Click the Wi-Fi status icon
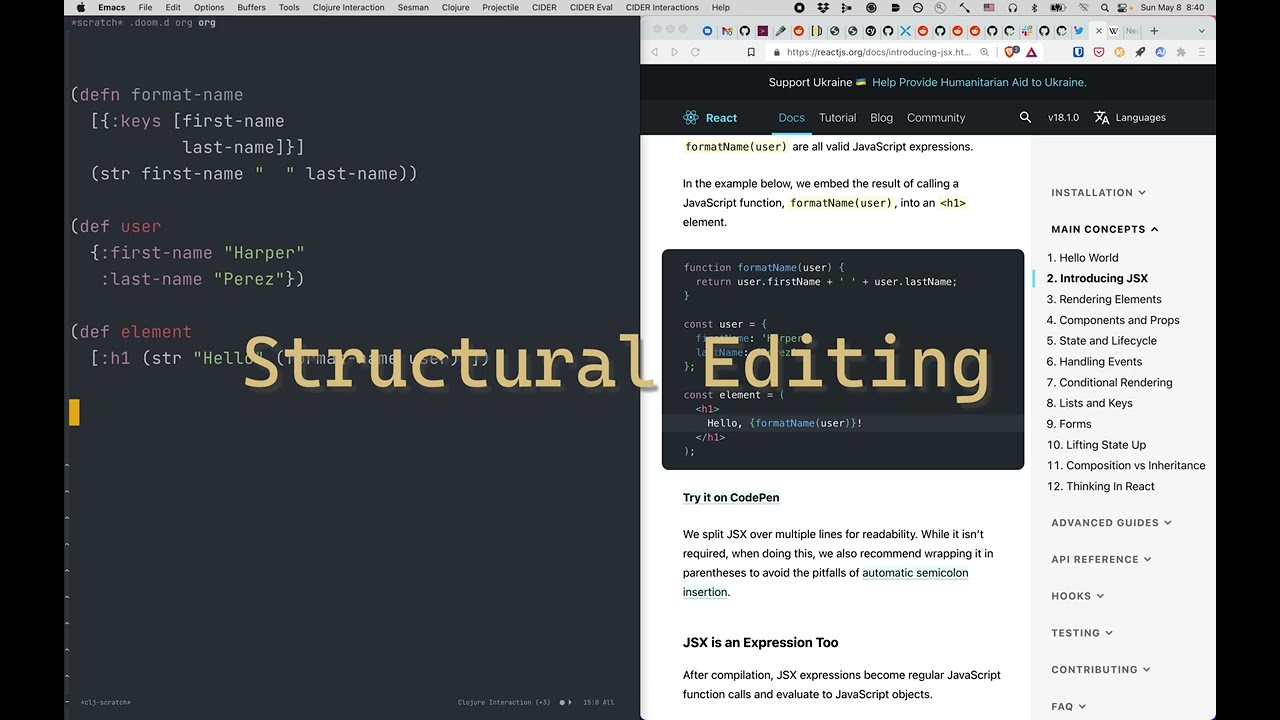Screen dimensions: 1280x720 point(1083,7)
